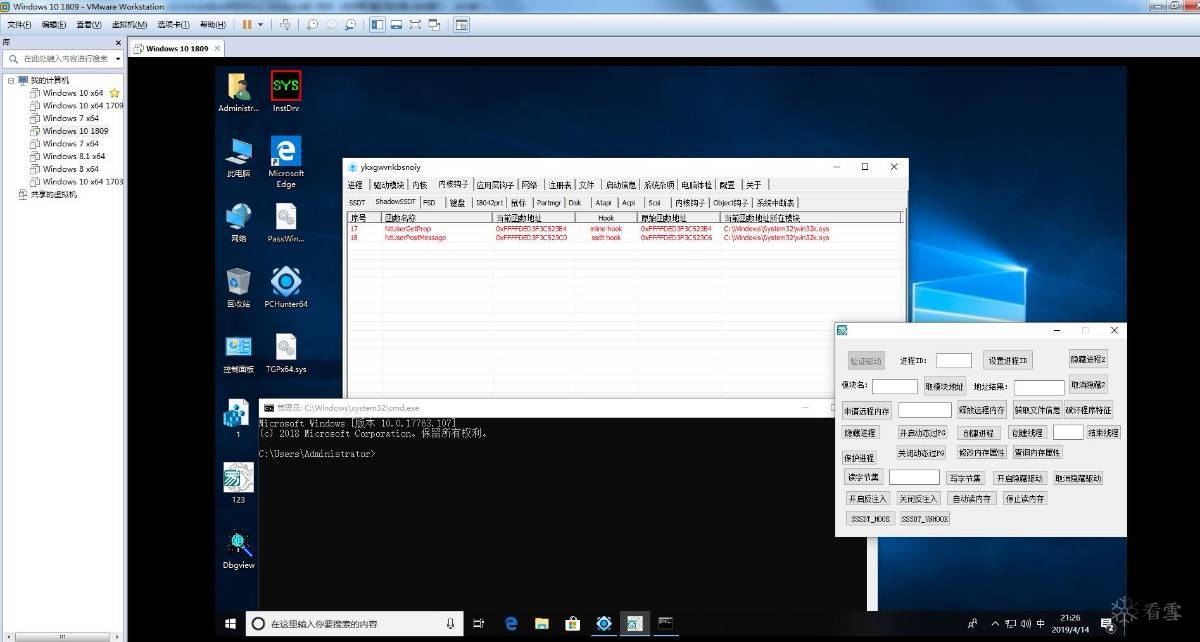Switch to the 启动信息 tab
The height and width of the screenshot is (642, 1200).
(x=621, y=185)
